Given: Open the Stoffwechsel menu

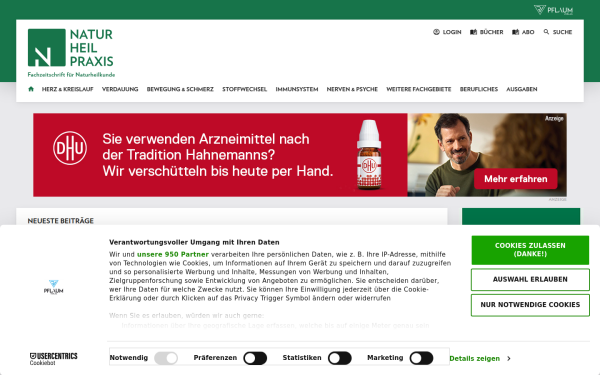Looking at the screenshot, I should [245, 89].
